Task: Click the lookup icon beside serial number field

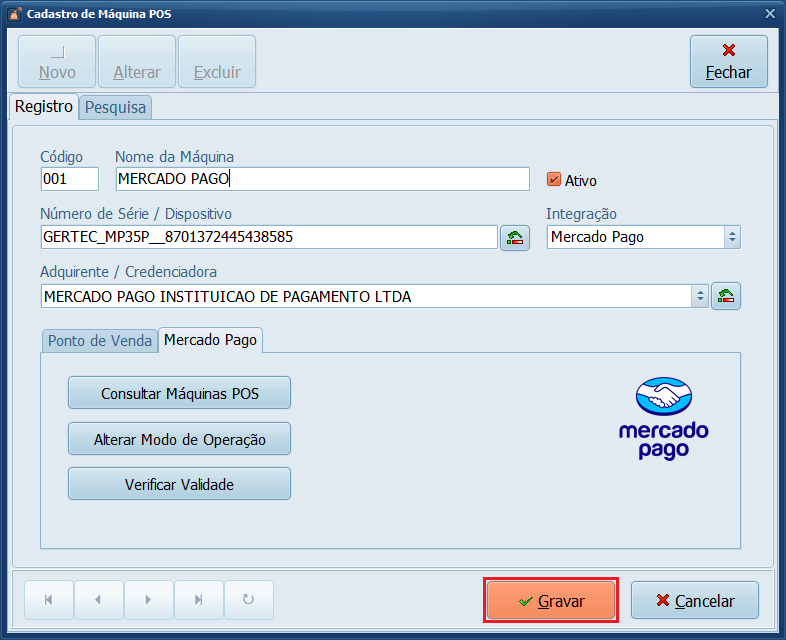Action: pyautogui.click(x=515, y=237)
